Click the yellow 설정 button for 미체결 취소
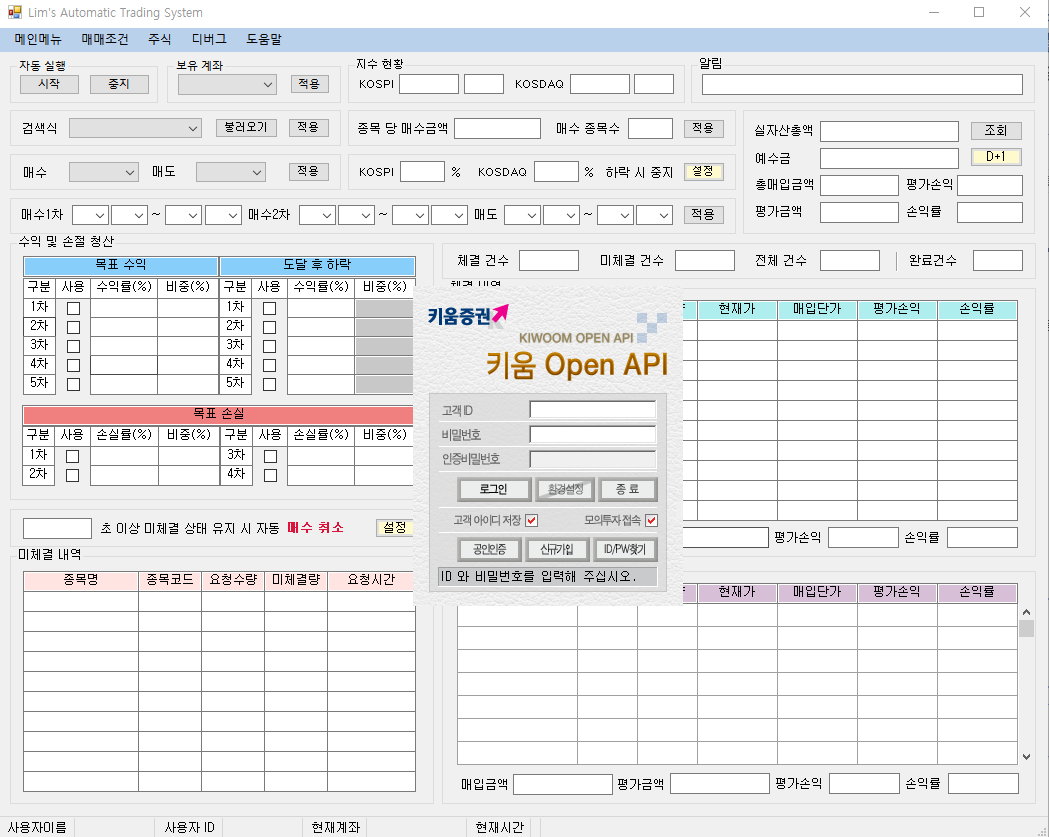This screenshot has height=837, width=1049. pos(395,528)
